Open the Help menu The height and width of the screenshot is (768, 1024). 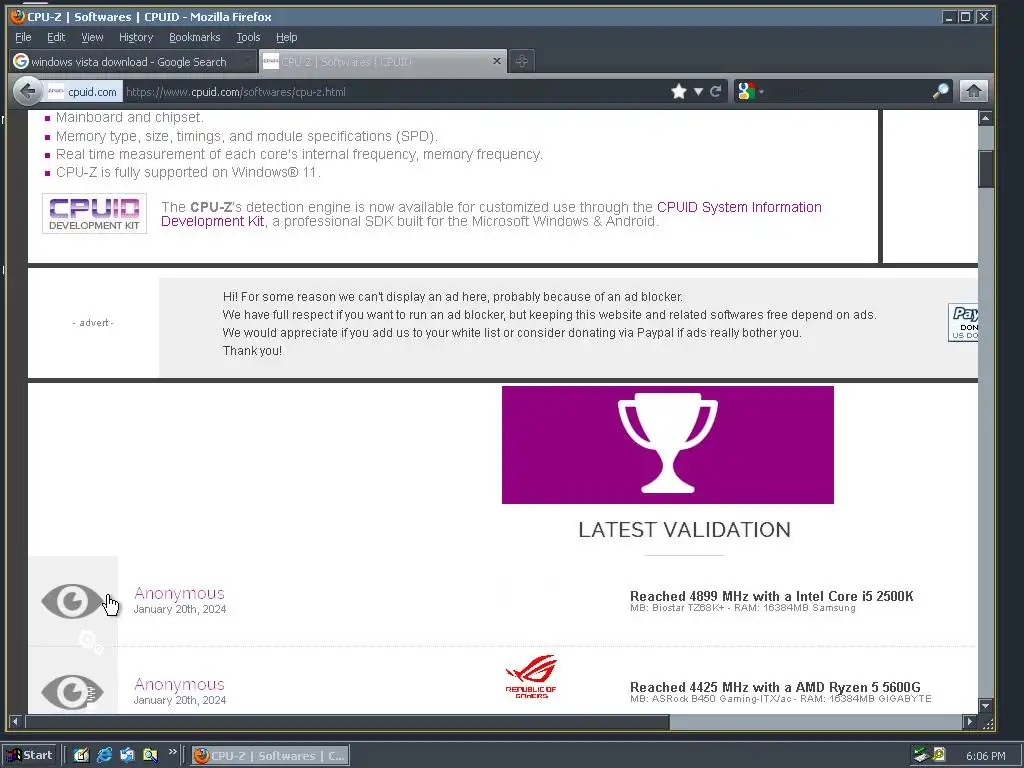(x=287, y=37)
